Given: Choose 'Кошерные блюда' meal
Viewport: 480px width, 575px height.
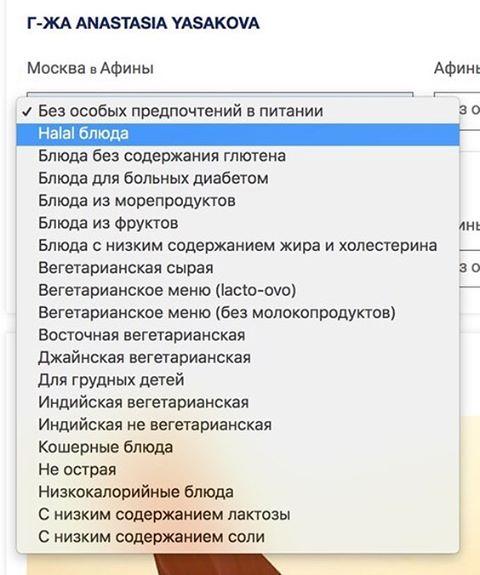Looking at the screenshot, I should [x=238, y=447].
